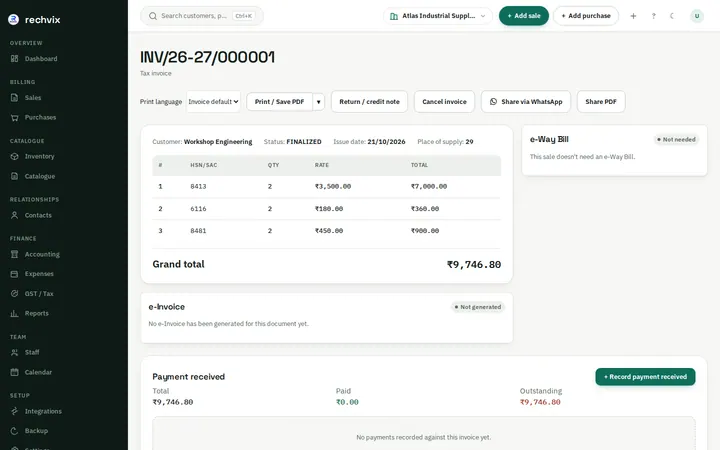
Task: Expand the print options arrow beside Print / Save PDF
Action: [x=319, y=102]
